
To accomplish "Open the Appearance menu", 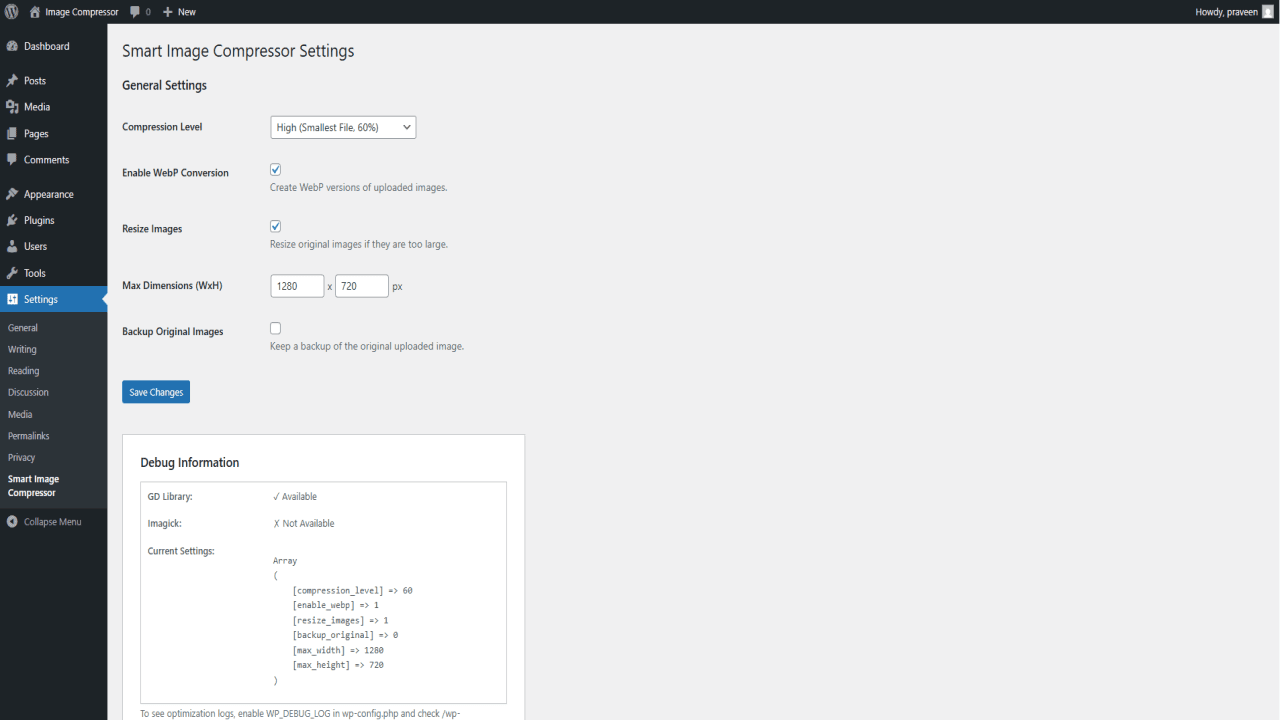I will tap(49, 194).
